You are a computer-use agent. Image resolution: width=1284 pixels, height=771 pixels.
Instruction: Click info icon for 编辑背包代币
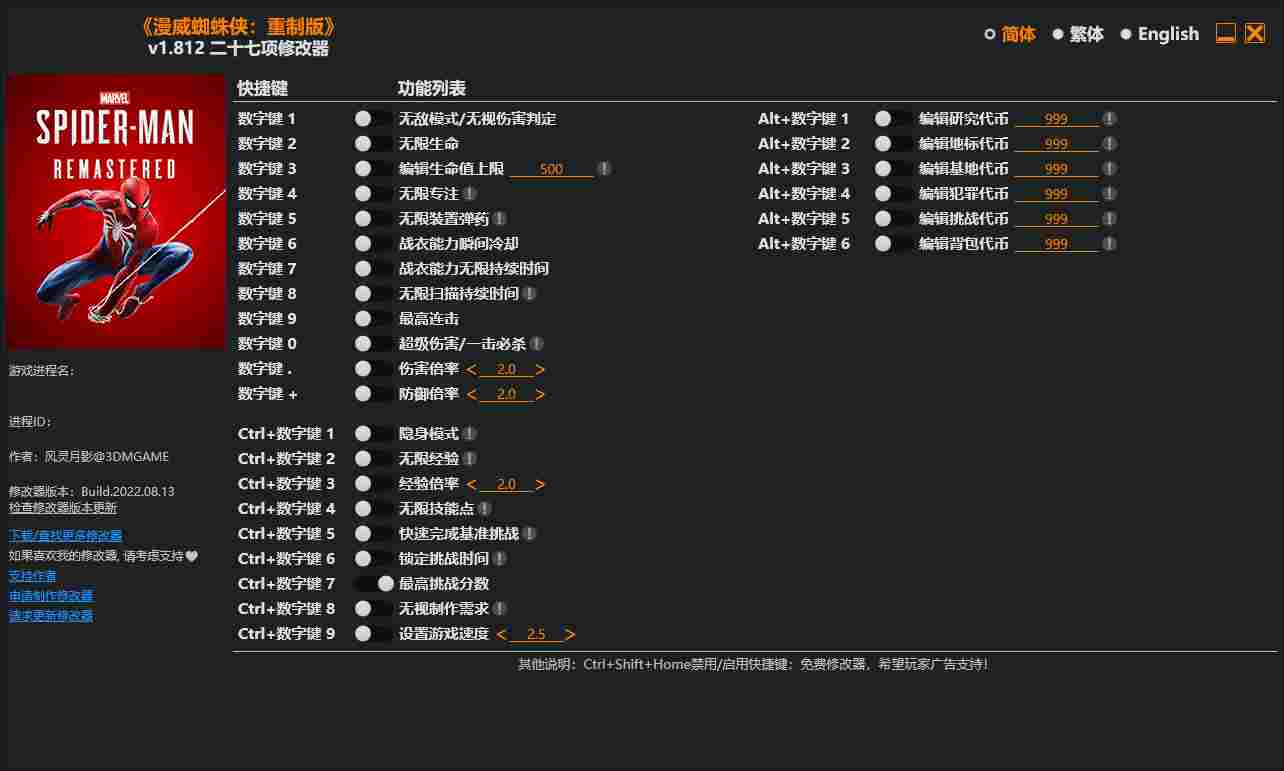[1109, 244]
